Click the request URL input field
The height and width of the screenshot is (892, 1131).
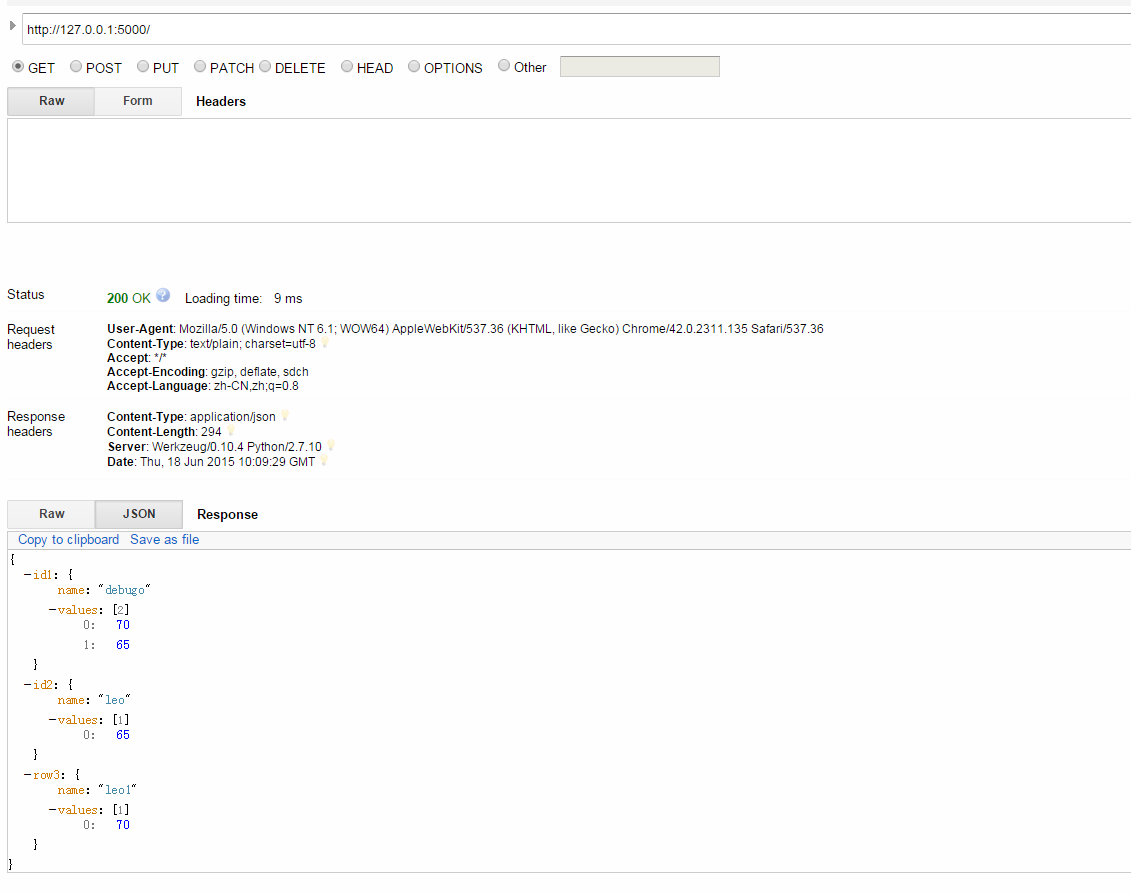click(576, 30)
